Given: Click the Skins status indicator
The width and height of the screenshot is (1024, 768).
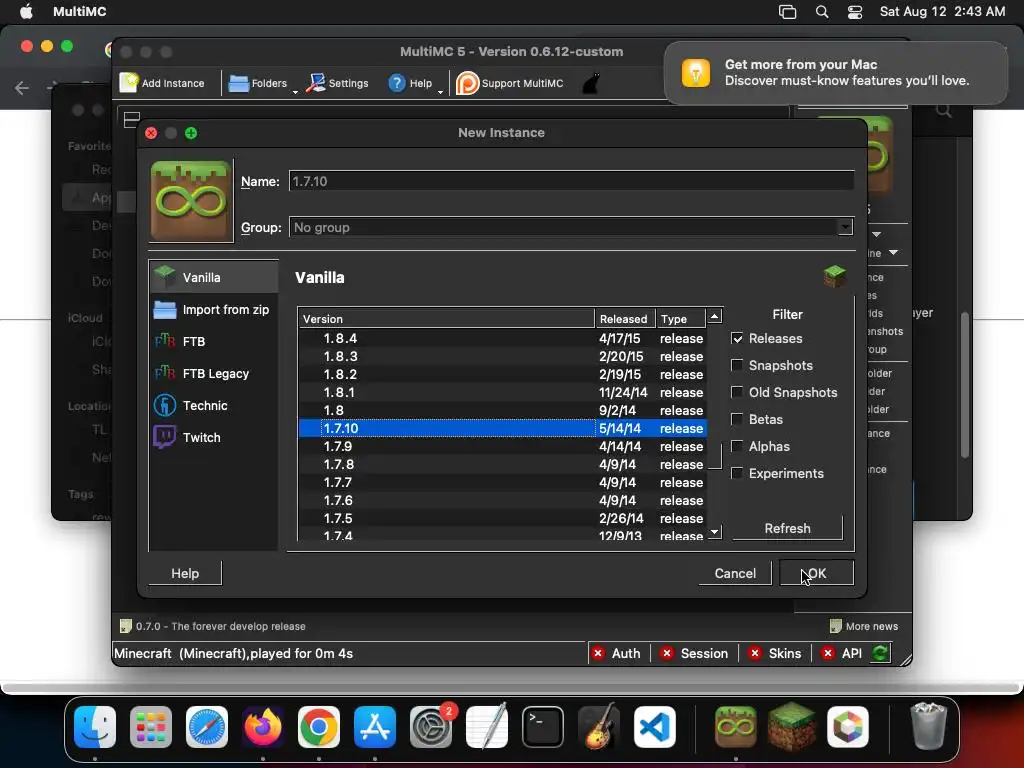Looking at the screenshot, I should (775, 653).
